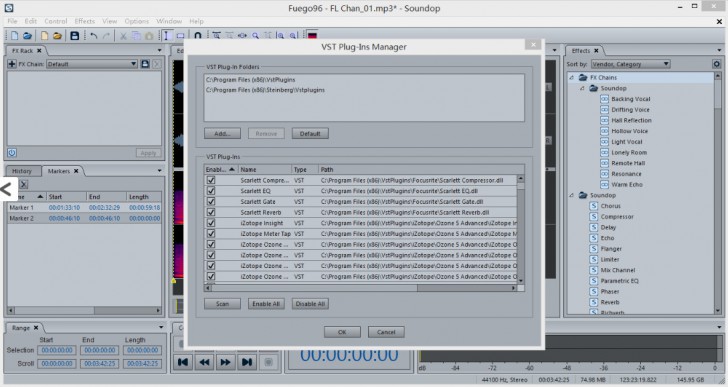Screen dimensions: 728x387
Task: Create new multitrack project icon
Action: 44,36
